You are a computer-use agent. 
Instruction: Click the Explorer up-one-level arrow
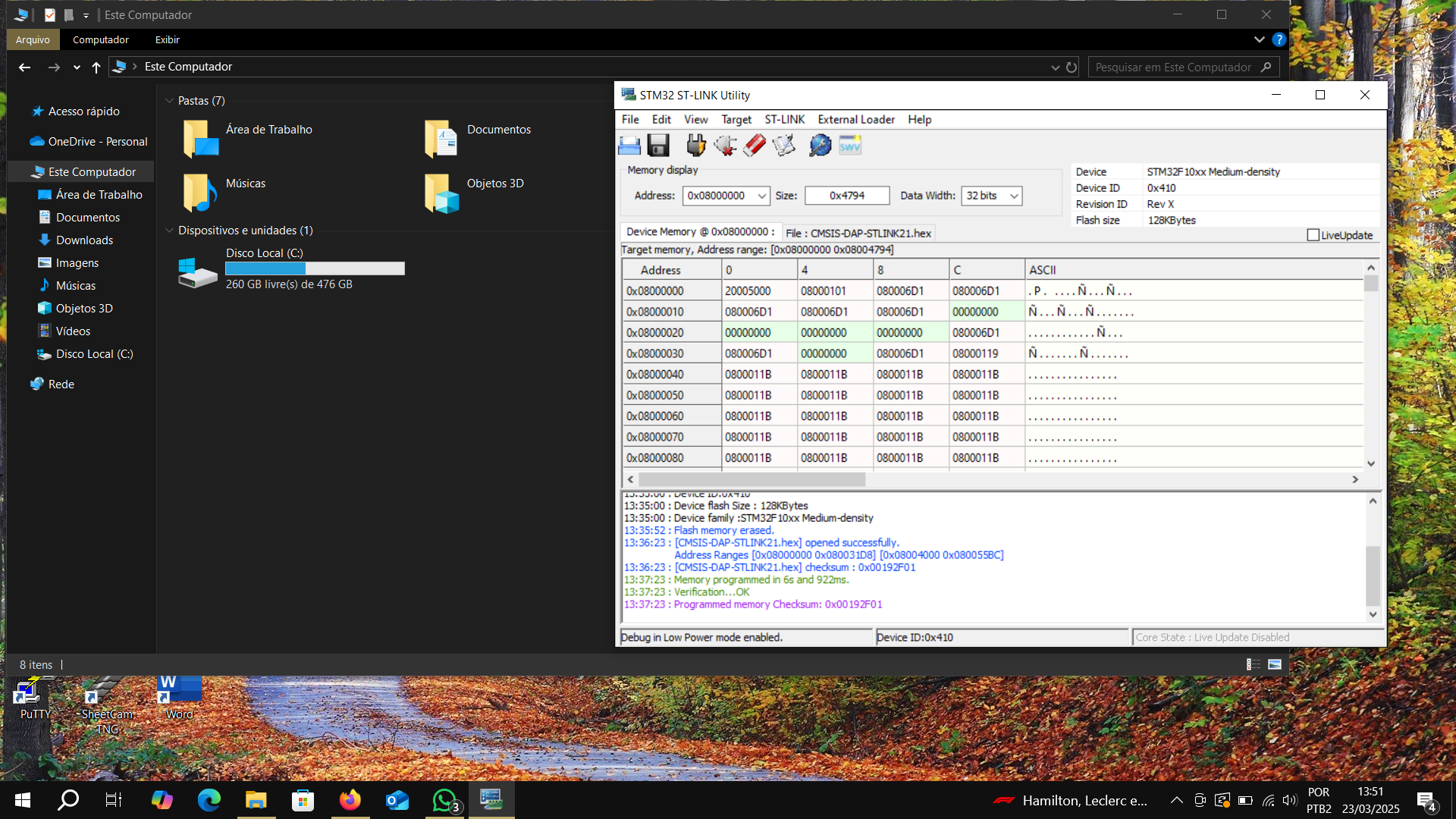point(96,67)
